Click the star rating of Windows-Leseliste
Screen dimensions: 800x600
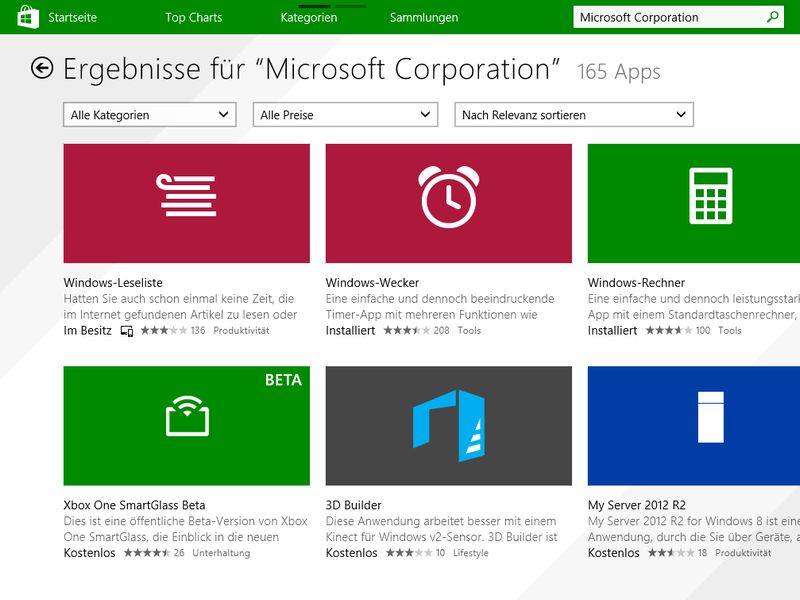point(164,331)
